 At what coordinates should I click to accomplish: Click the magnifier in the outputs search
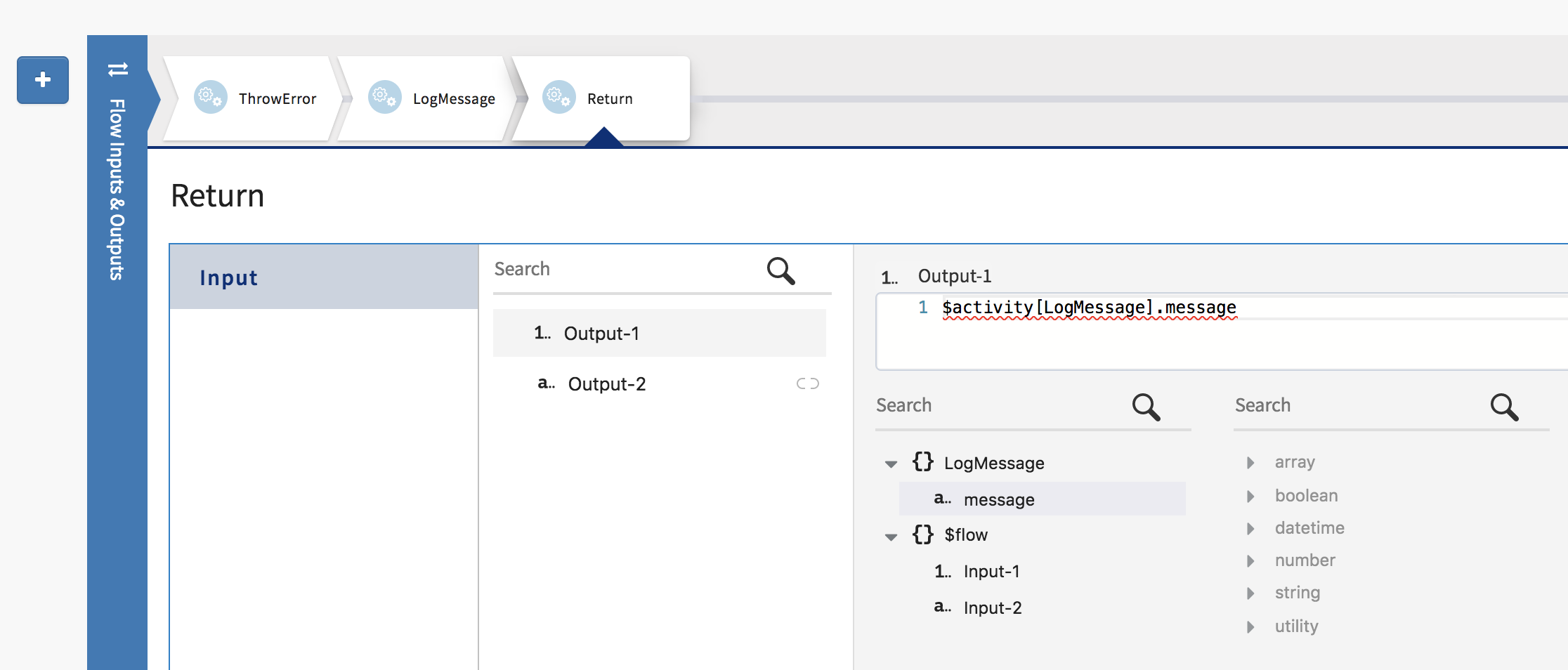pyautogui.click(x=780, y=270)
